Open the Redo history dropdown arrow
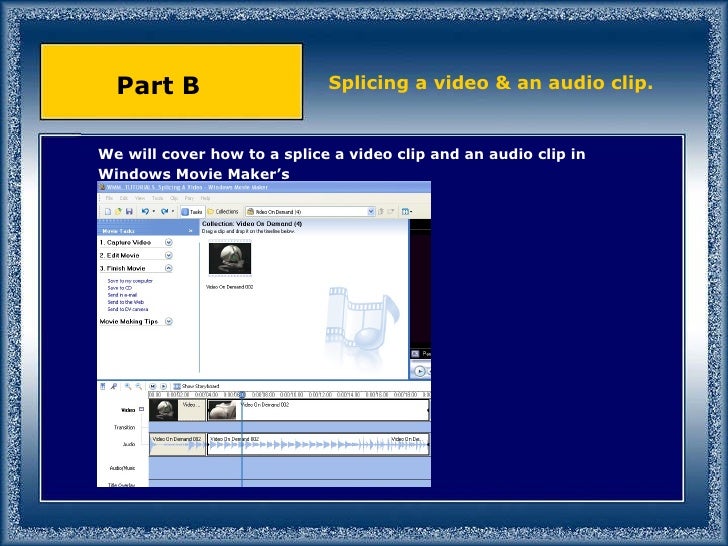 pos(173,212)
